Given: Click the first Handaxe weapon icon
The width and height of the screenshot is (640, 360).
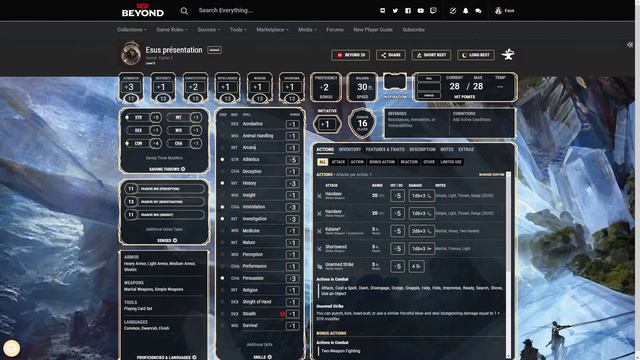Looking at the screenshot, I should pos(320,196).
